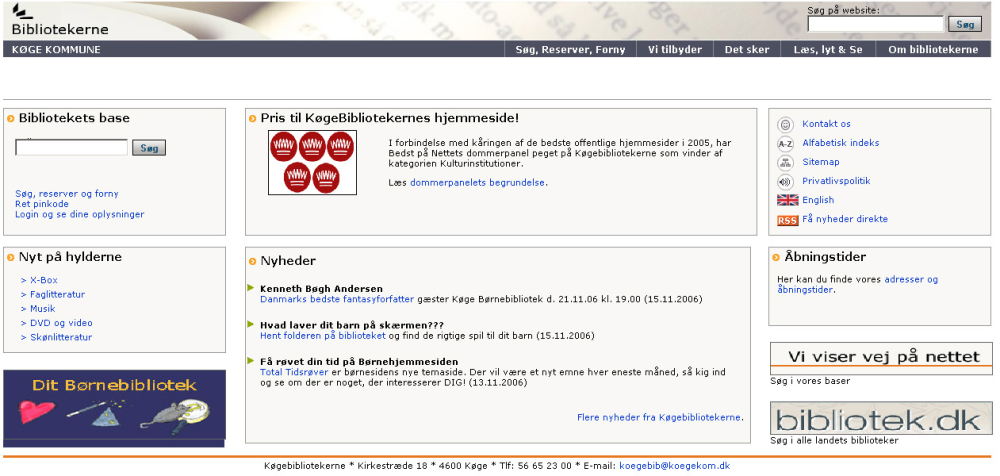Image resolution: width=1000 pixels, height=476 pixels.
Task: Click the Søg på website input field
Action: coord(875,24)
